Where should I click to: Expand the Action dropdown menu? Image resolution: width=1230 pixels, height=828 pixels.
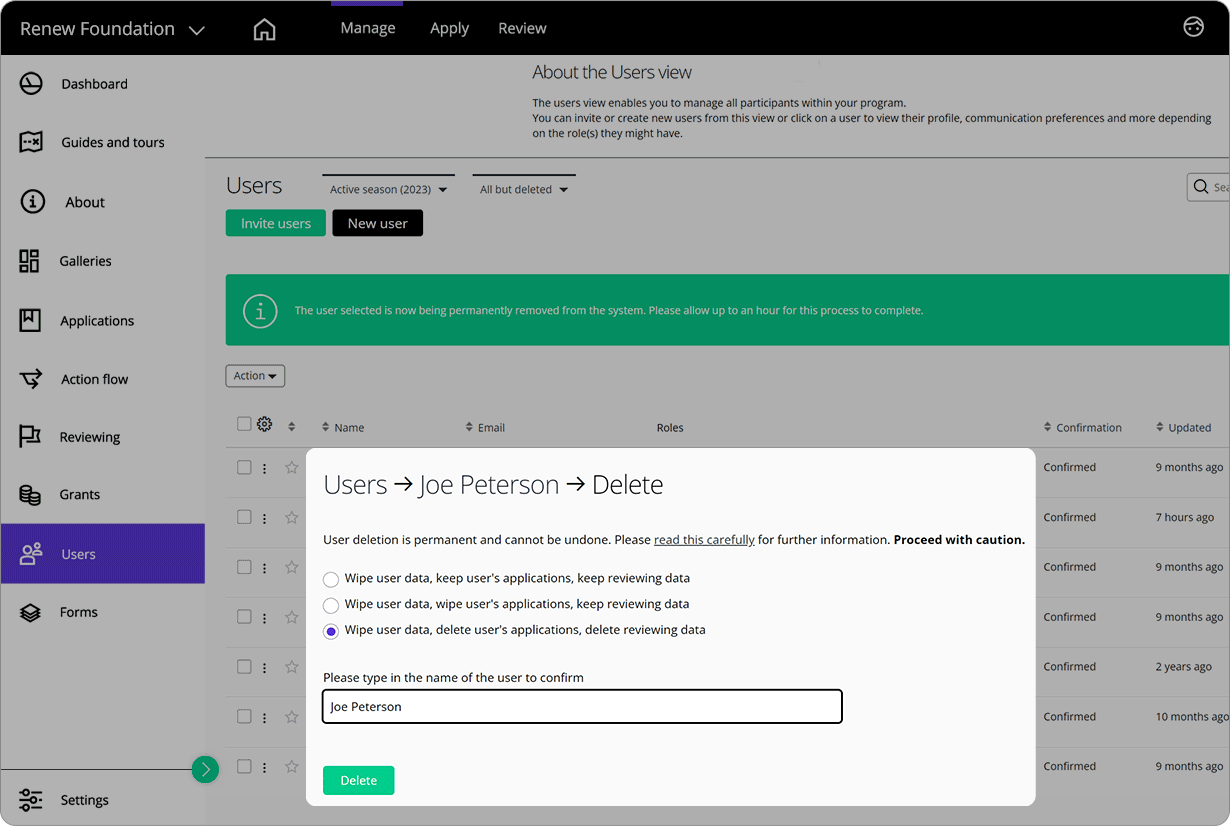pos(255,375)
